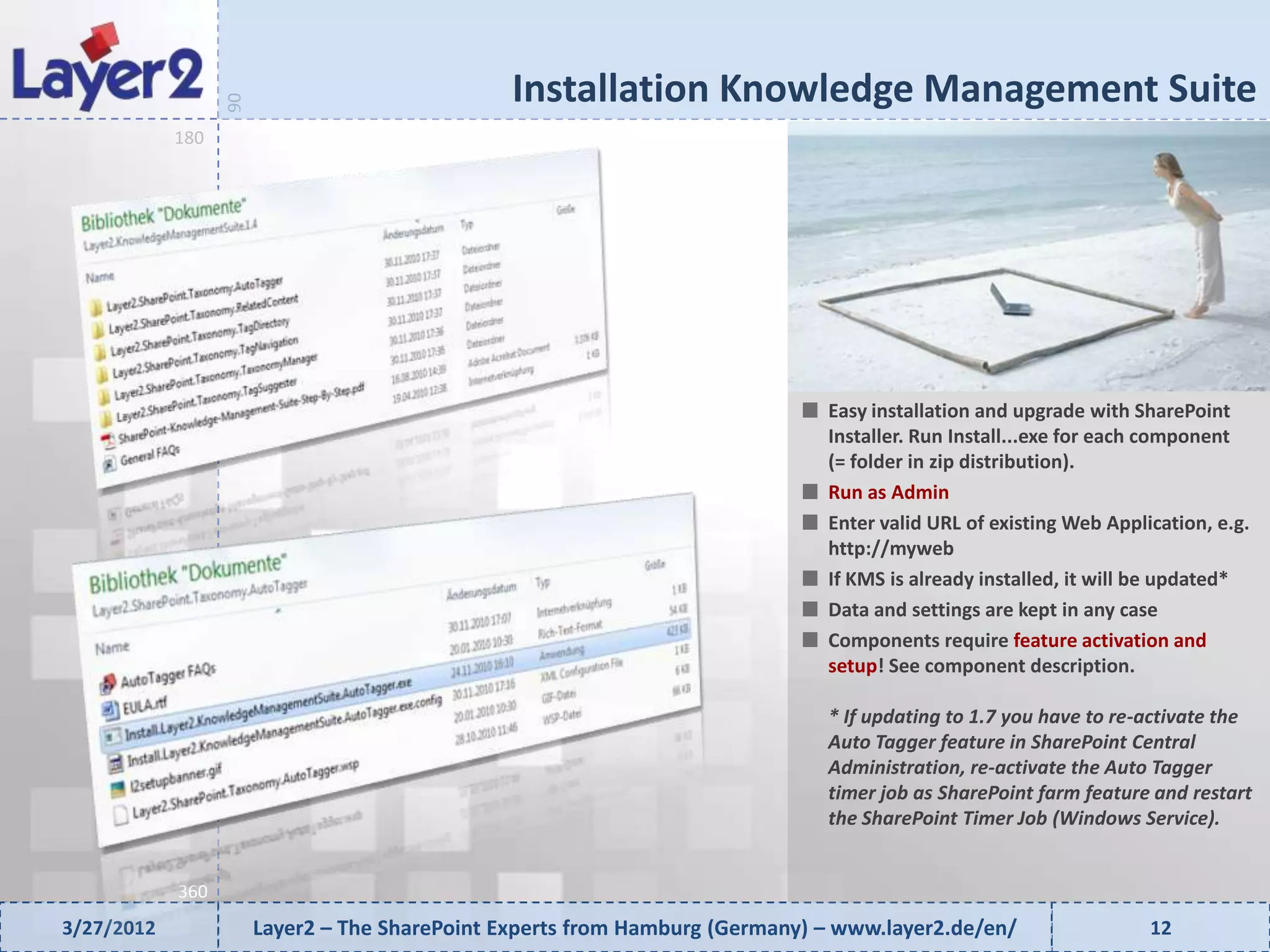Click the red Run as Admin text
Image resolution: width=1270 pixels, height=952 pixels.
pos(889,492)
